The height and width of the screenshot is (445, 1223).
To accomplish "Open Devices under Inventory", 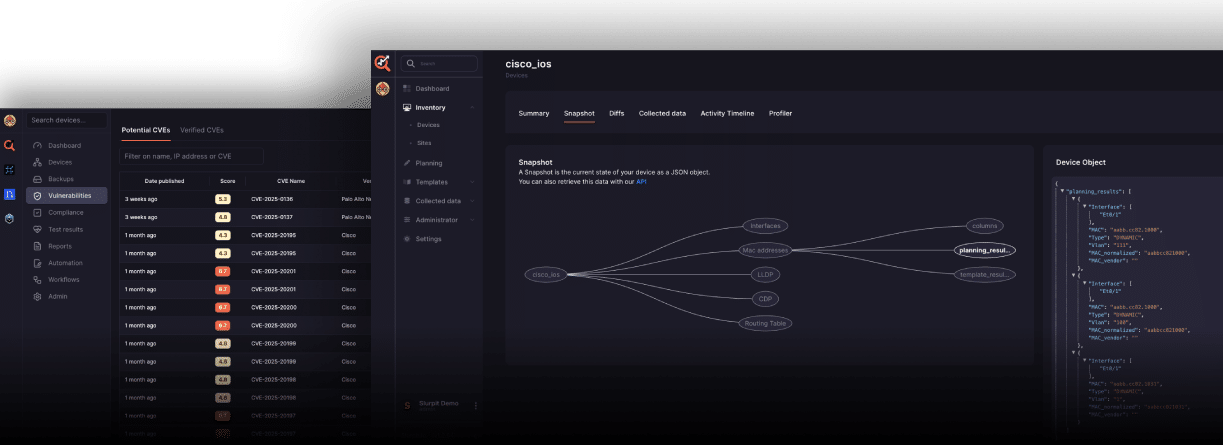I will tap(428, 125).
